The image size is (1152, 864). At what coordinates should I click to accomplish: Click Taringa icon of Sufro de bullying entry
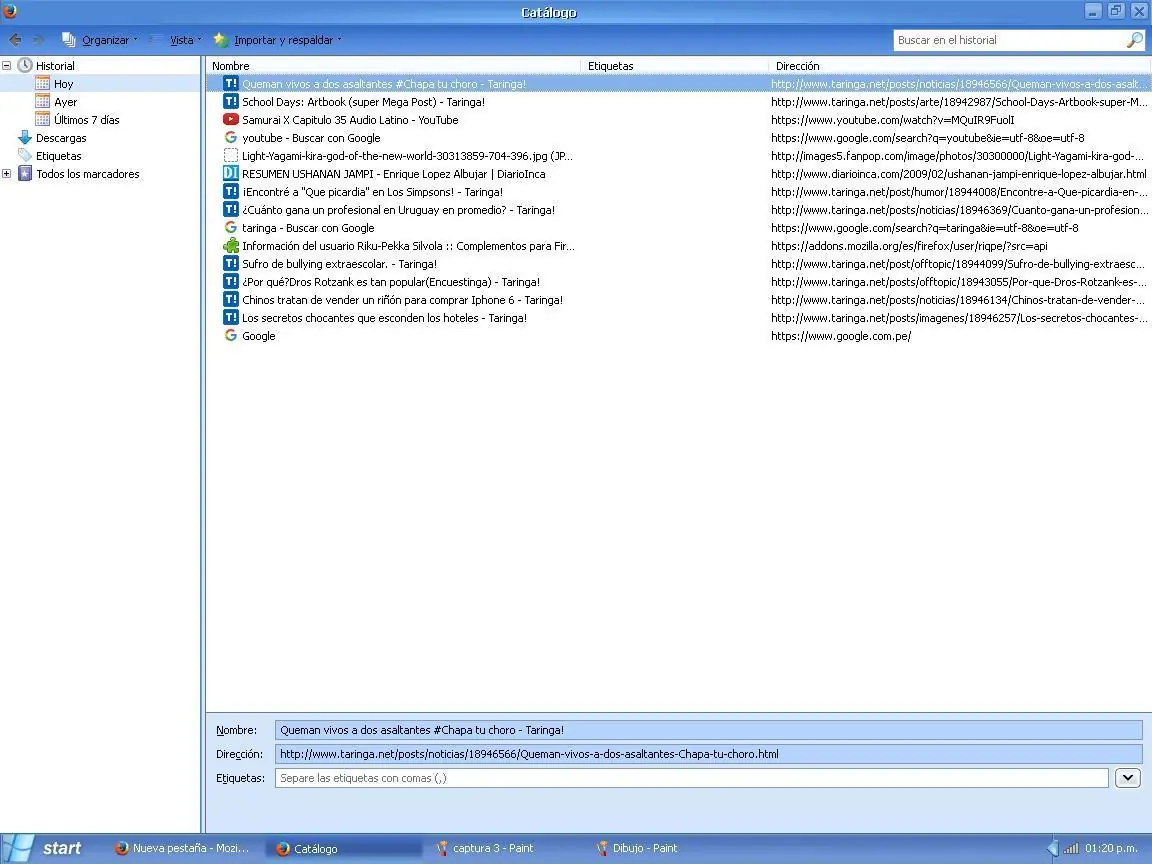[x=231, y=263]
